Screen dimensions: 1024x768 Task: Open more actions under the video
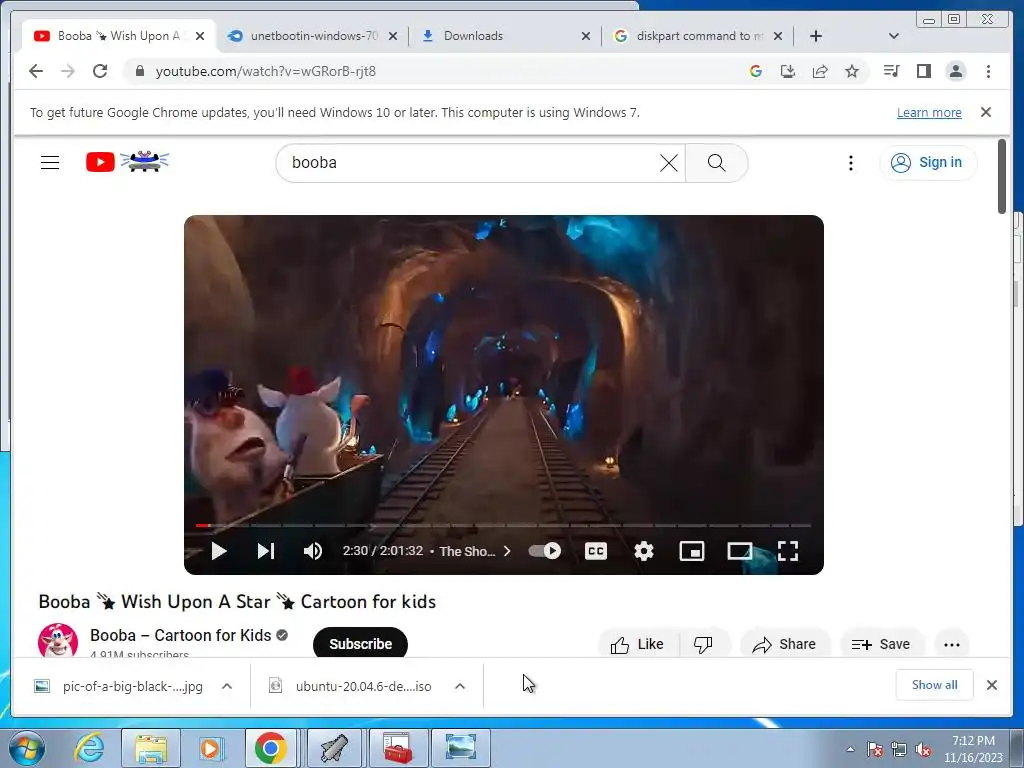pyautogui.click(x=952, y=644)
